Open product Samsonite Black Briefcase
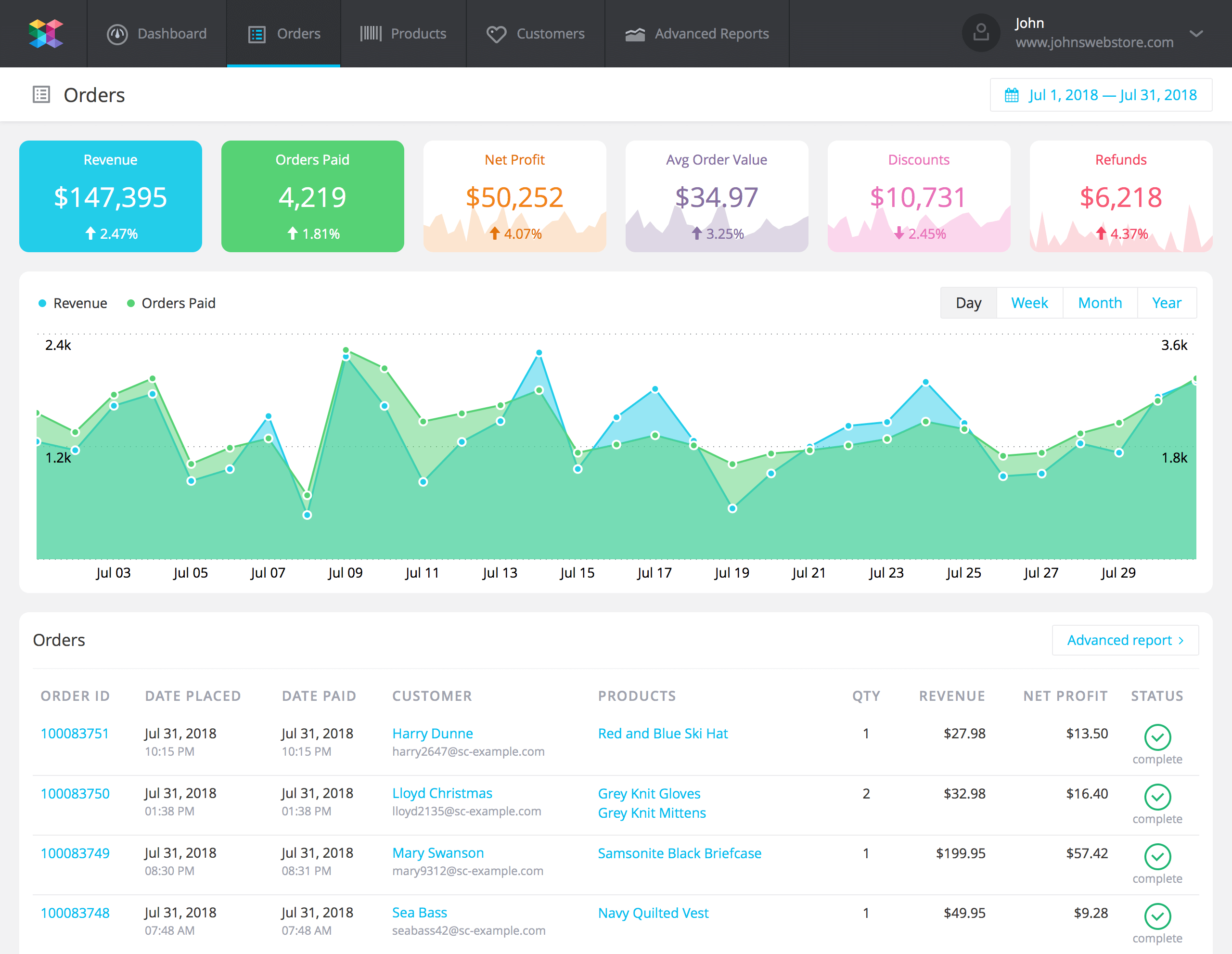The height and width of the screenshot is (954, 1232). point(679,853)
